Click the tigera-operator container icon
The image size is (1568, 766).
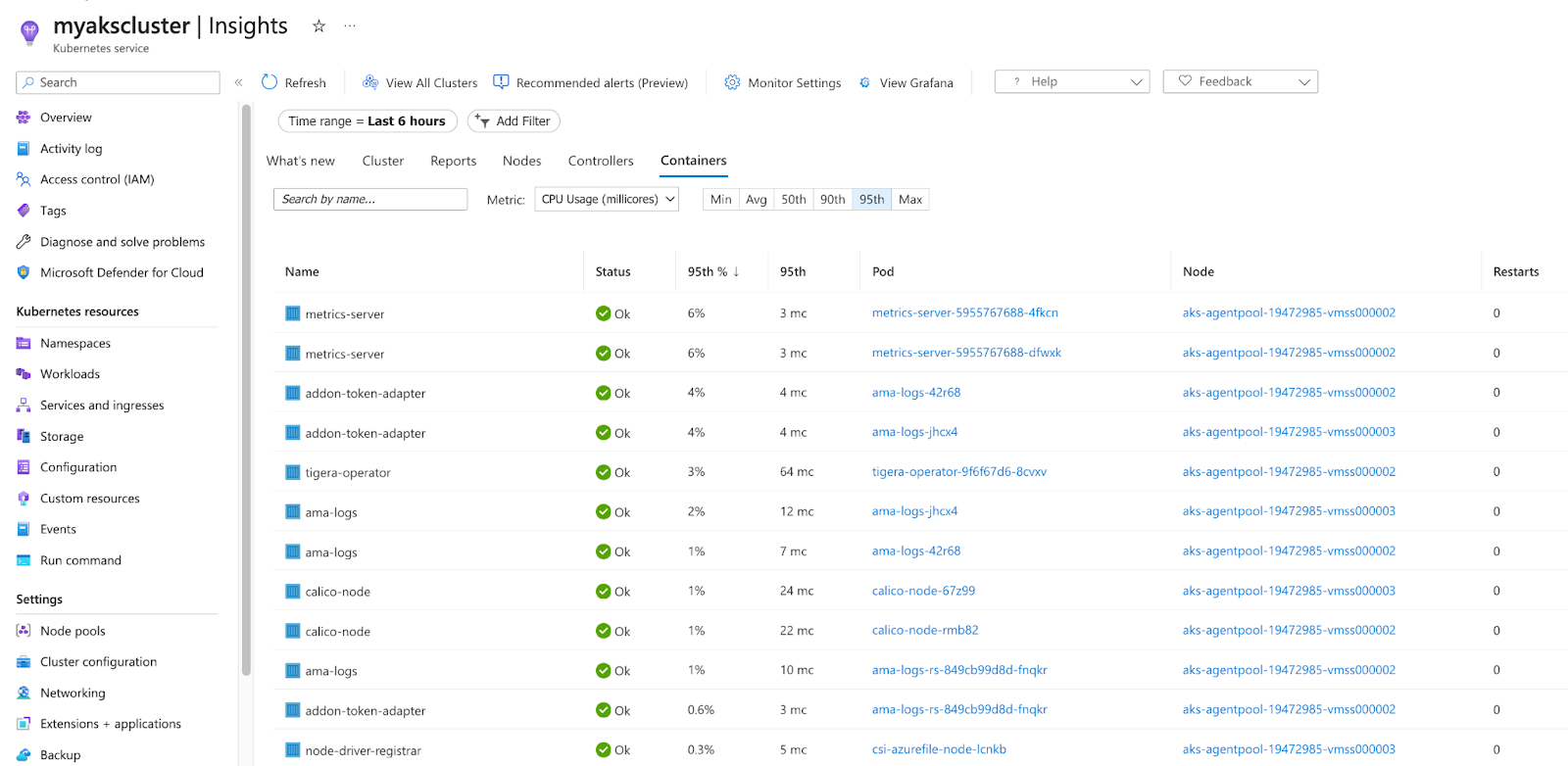292,472
